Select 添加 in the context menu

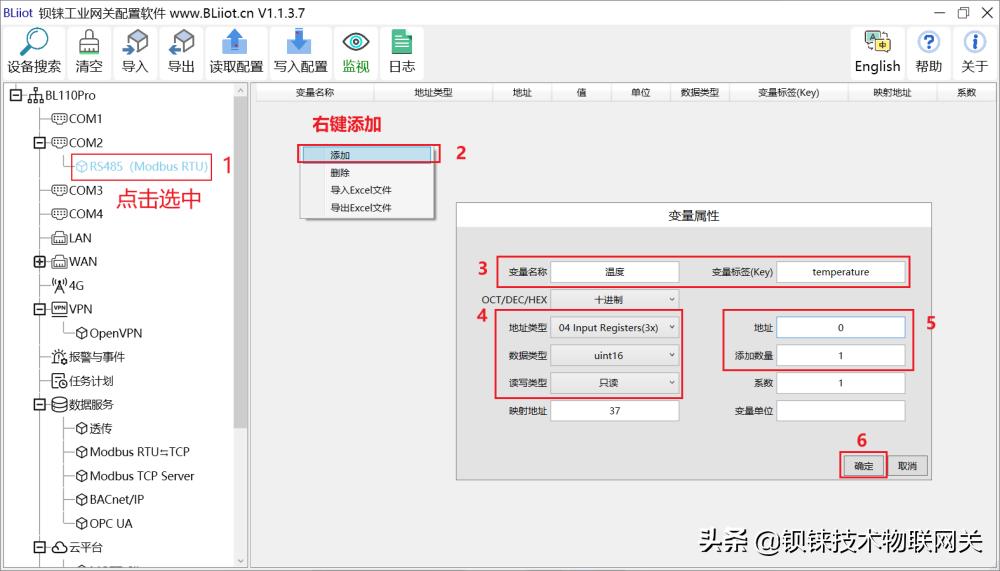[x=366, y=155]
